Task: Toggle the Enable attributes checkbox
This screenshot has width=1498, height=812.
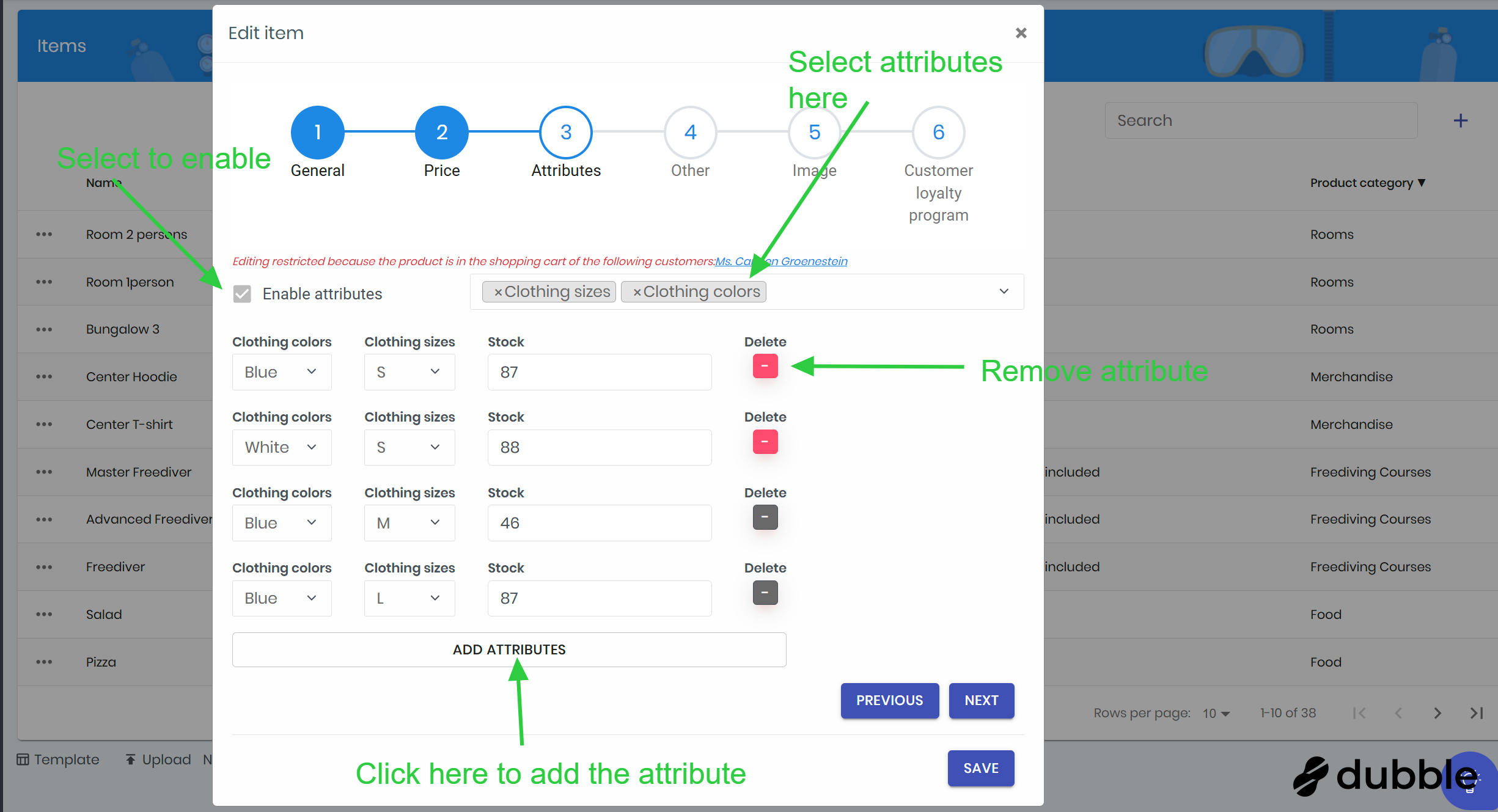Action: point(242,294)
